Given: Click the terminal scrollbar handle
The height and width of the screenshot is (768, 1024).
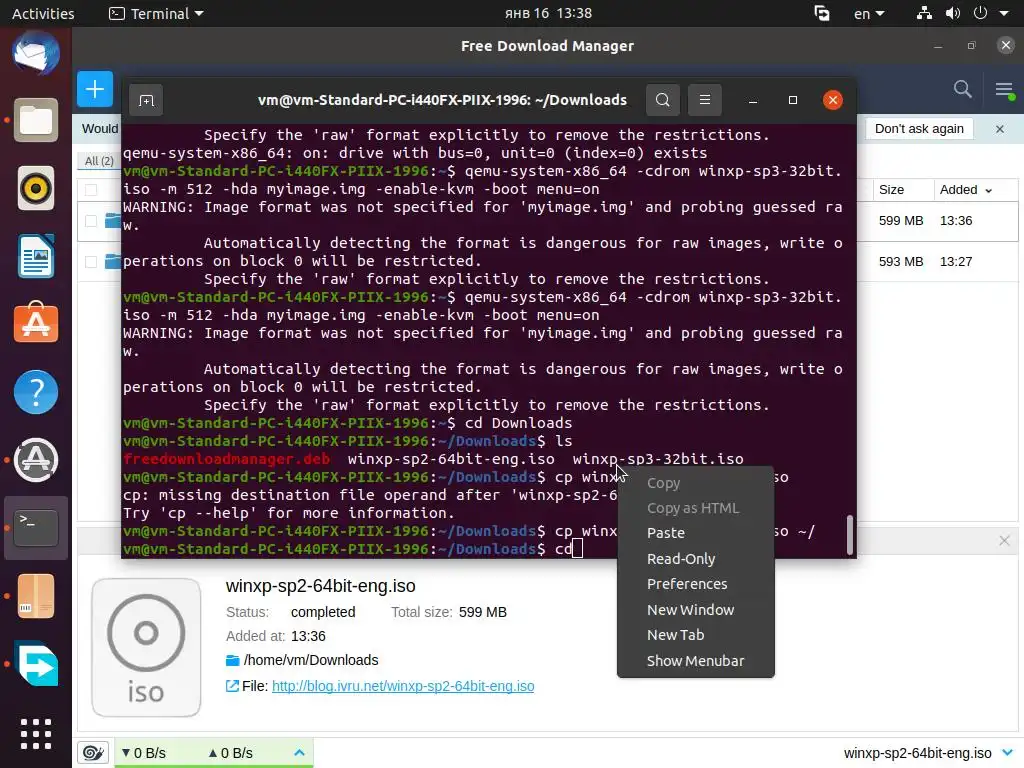Looking at the screenshot, I should click(x=850, y=535).
